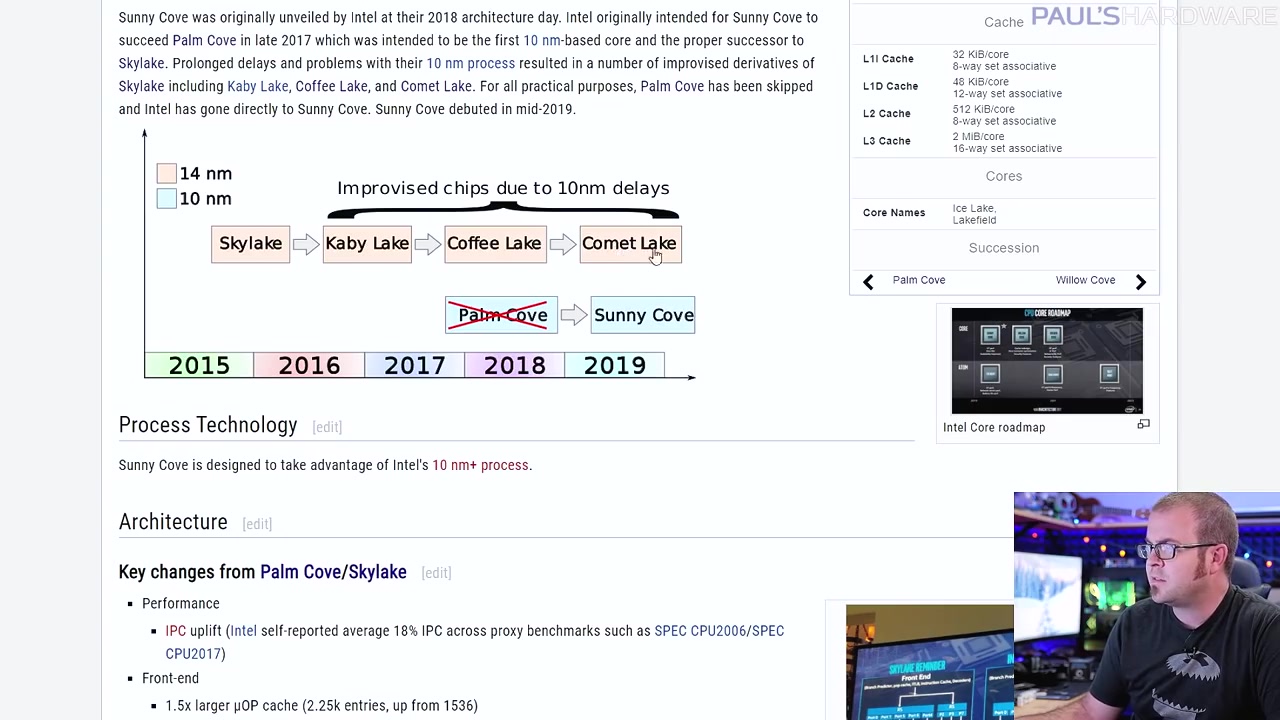Viewport: 1280px width, 720px height.
Task: Open Palm Cove link in Key changes heading
Action: 300,572
